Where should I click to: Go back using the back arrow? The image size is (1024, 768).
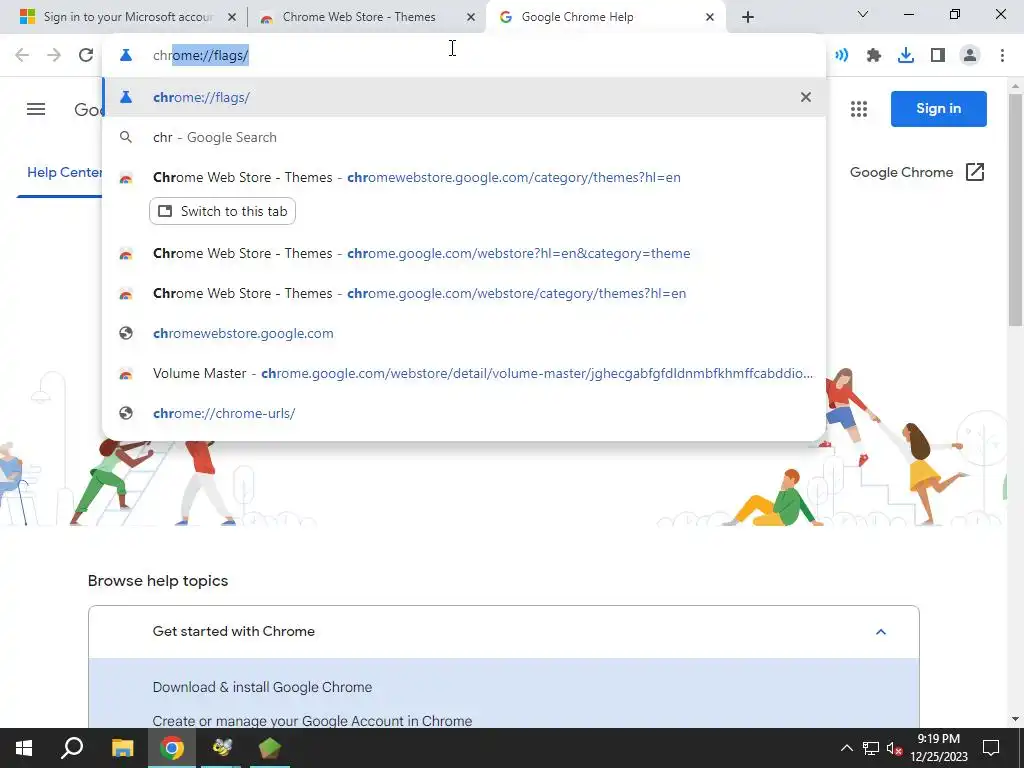[x=22, y=55]
